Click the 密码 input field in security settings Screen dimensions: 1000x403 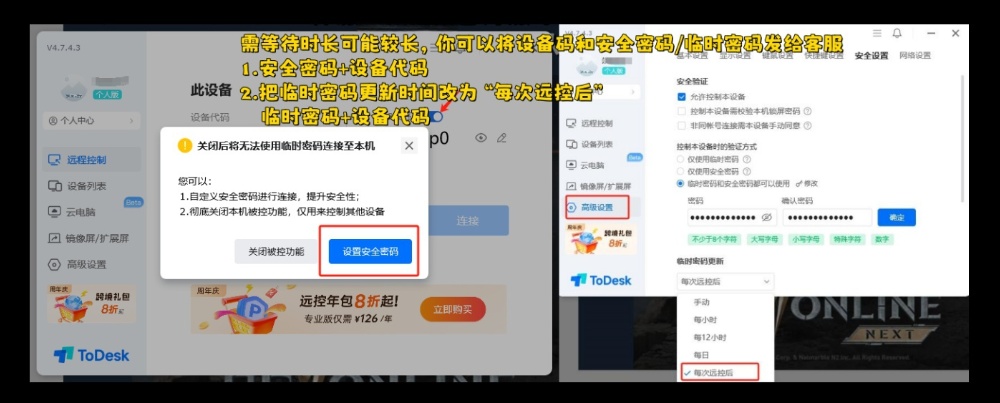[x=732, y=217]
